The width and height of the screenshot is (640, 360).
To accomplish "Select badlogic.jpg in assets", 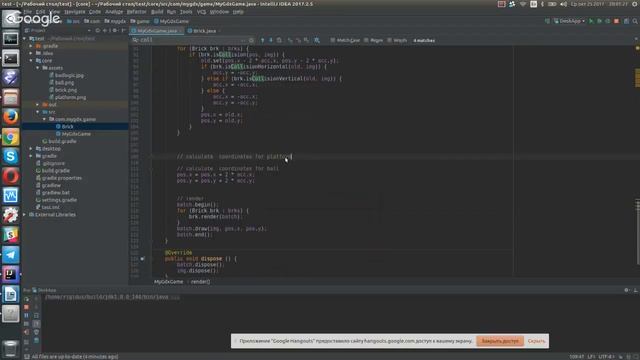I will click(69, 75).
